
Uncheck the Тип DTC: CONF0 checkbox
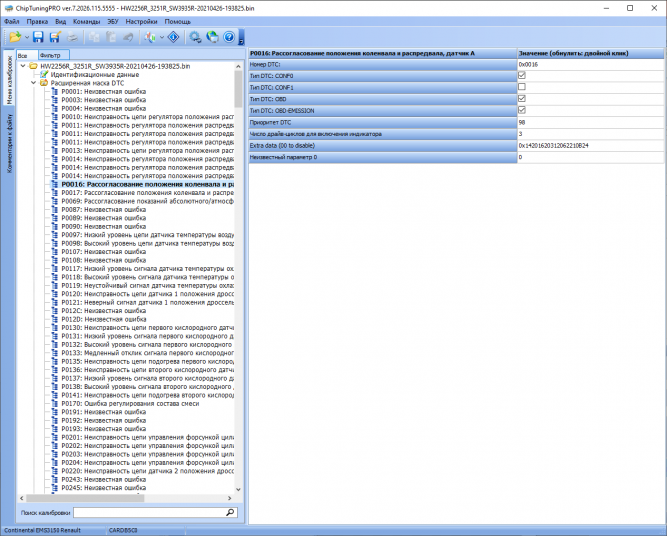pyautogui.click(x=522, y=75)
